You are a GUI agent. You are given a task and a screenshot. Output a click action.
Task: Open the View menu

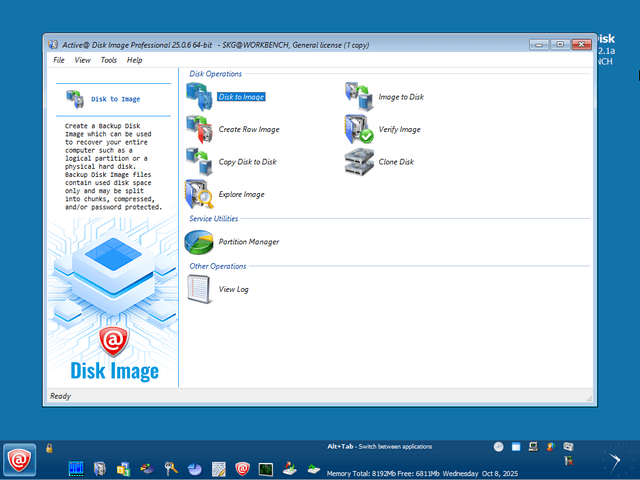click(82, 60)
